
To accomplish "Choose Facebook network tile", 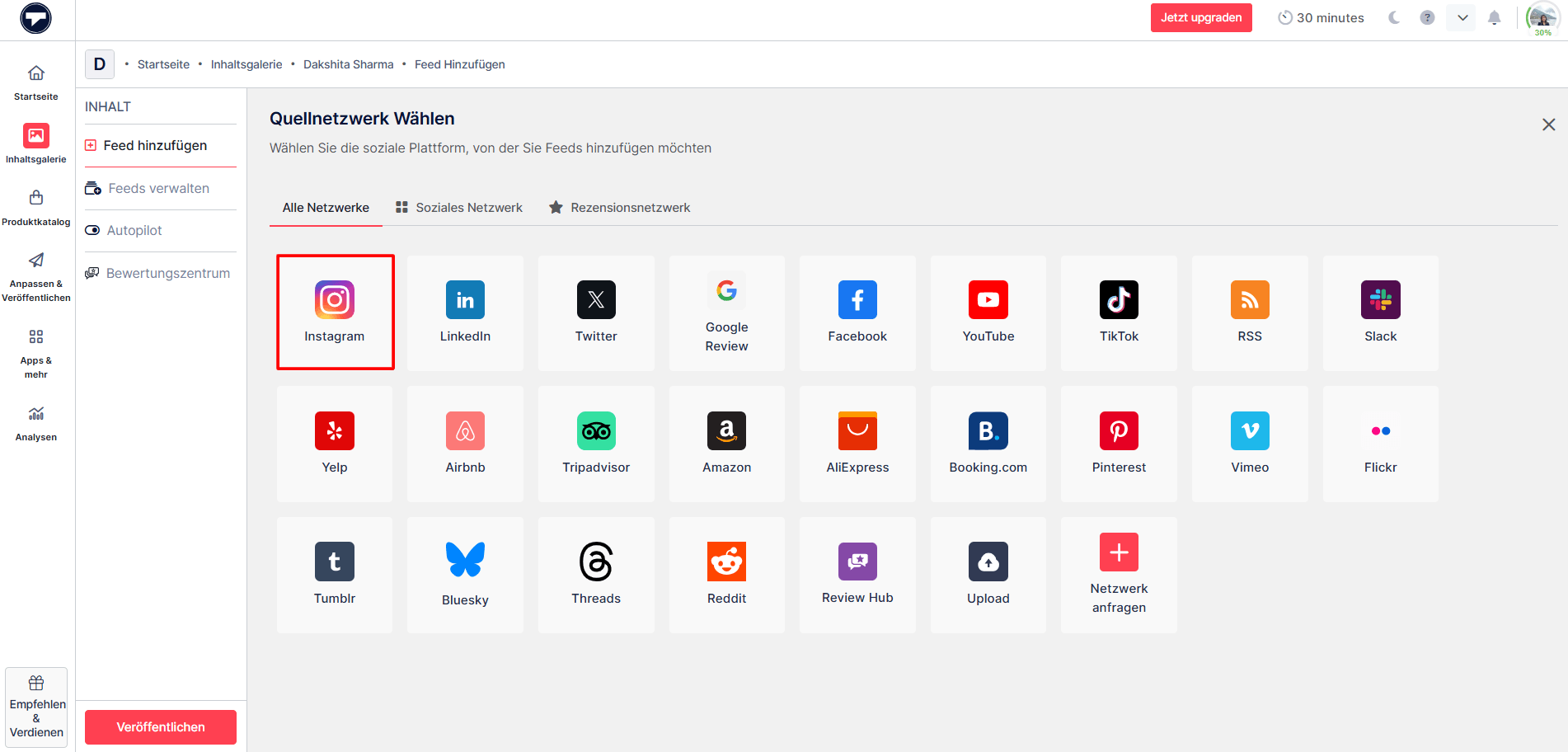I will [857, 313].
